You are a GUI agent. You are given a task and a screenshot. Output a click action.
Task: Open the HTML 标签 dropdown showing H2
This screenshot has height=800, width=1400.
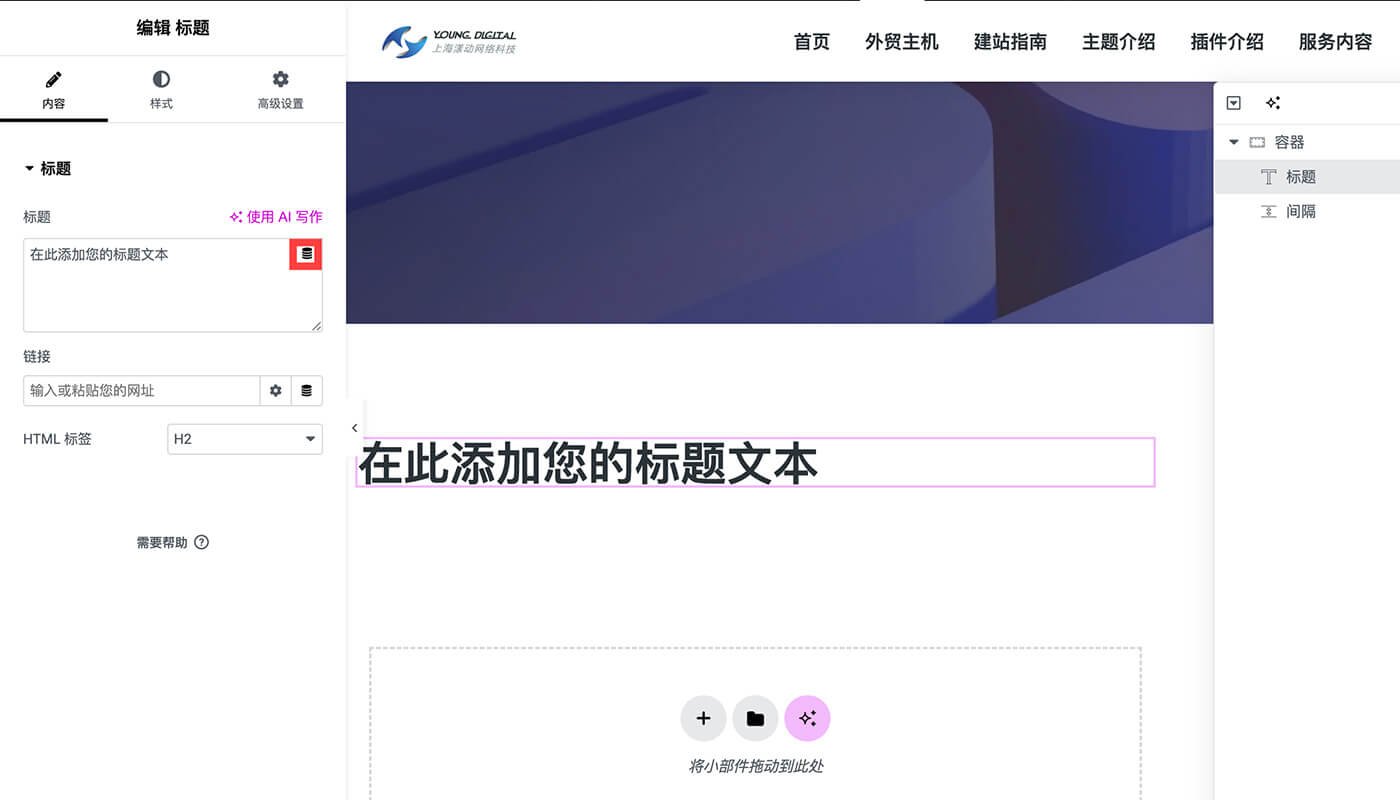click(x=244, y=438)
